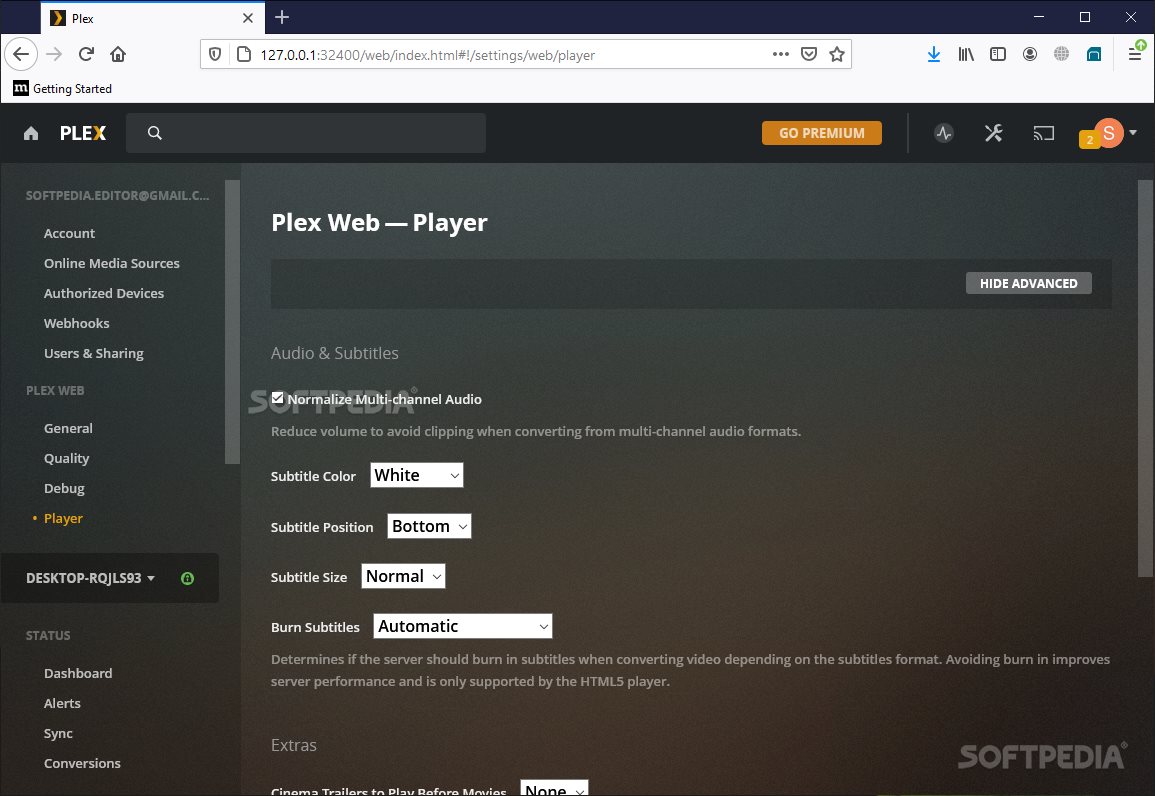Open dropdown arrow next to avatar

coord(1133,133)
